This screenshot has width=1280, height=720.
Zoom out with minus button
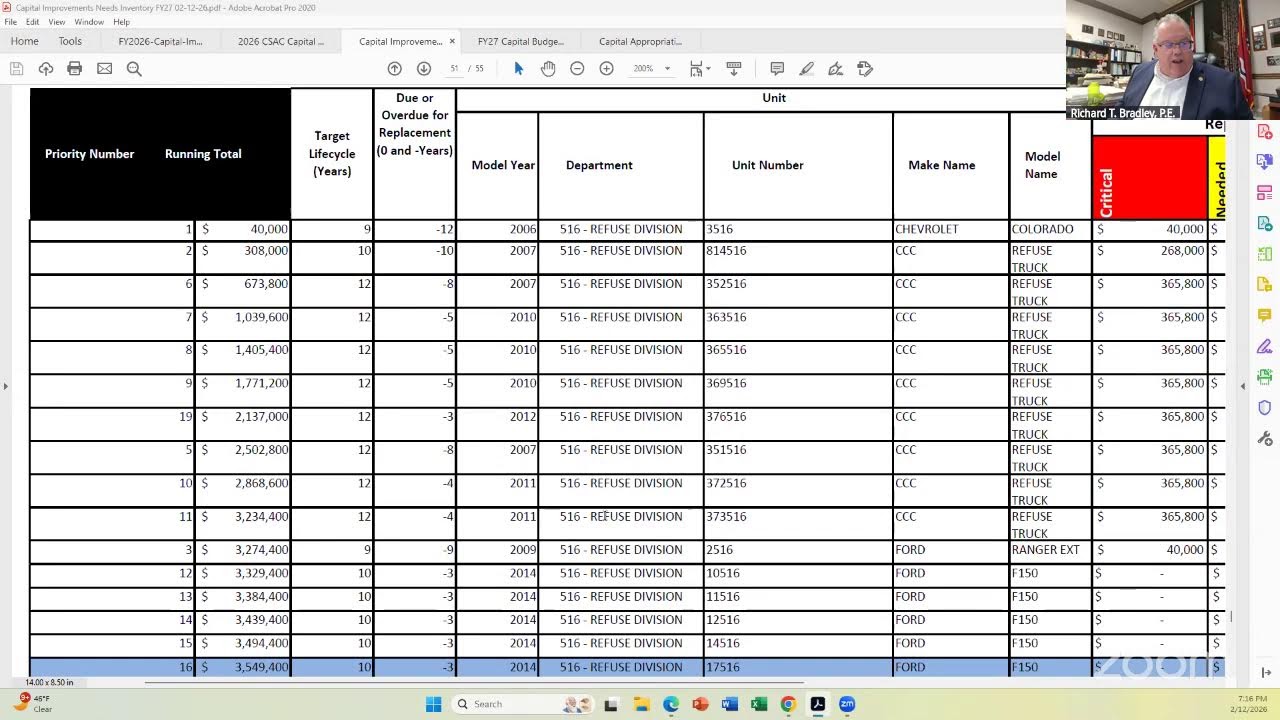point(577,69)
